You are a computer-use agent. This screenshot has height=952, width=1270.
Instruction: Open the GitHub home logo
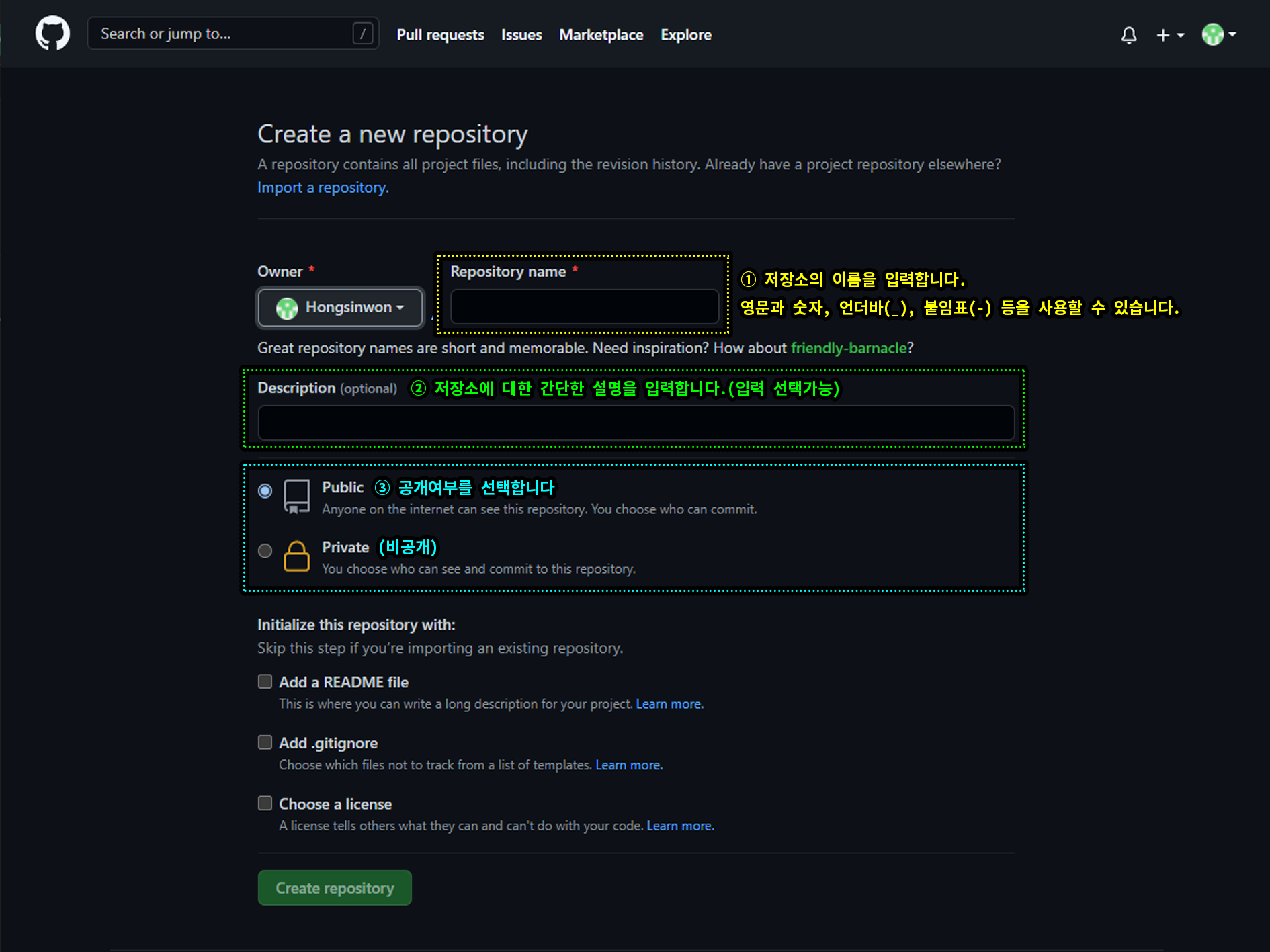52,34
